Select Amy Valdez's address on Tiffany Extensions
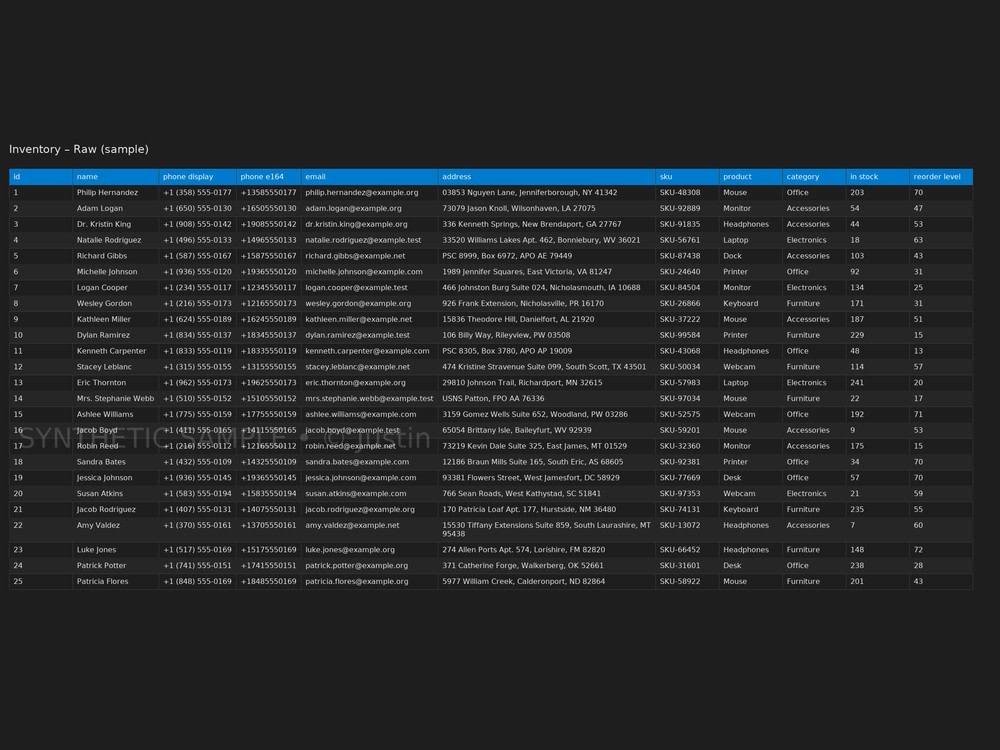 [x=547, y=529]
